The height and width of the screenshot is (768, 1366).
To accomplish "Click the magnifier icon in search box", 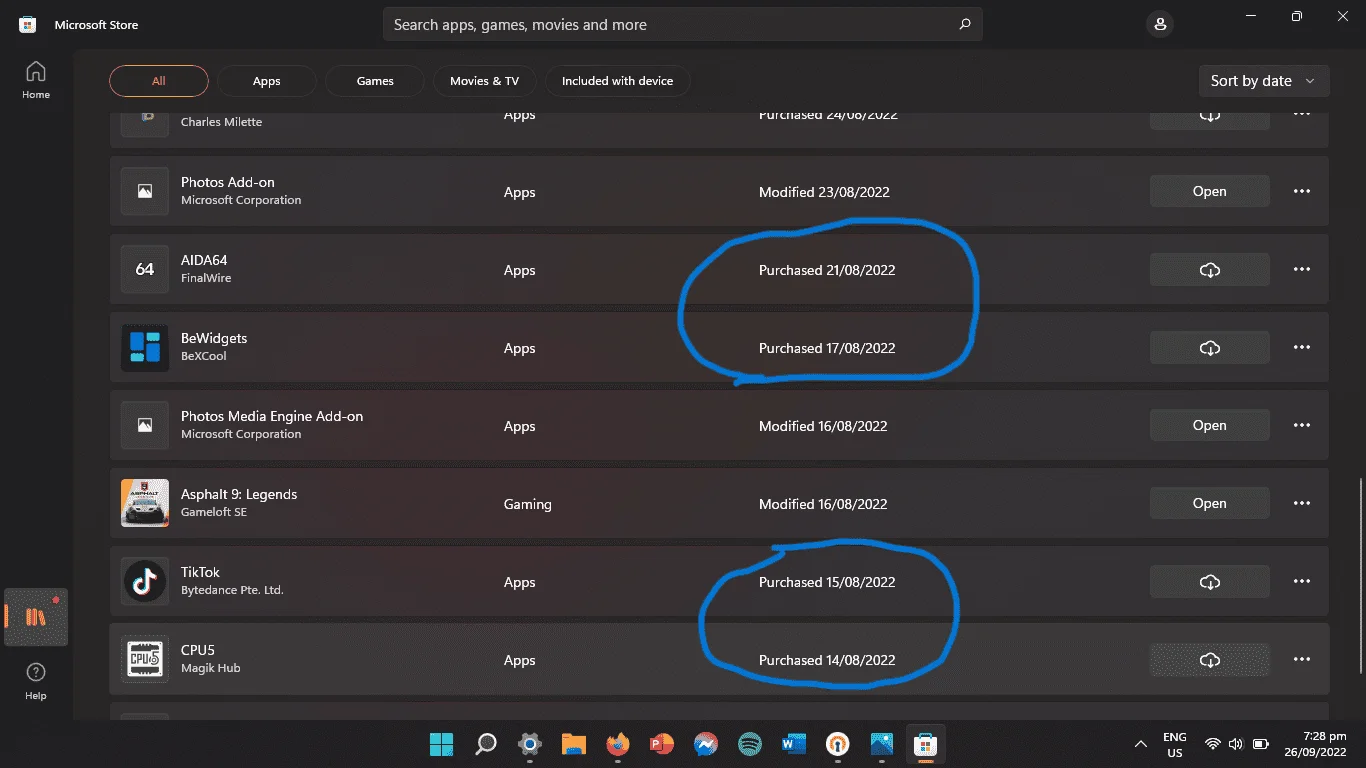I will click(x=964, y=25).
